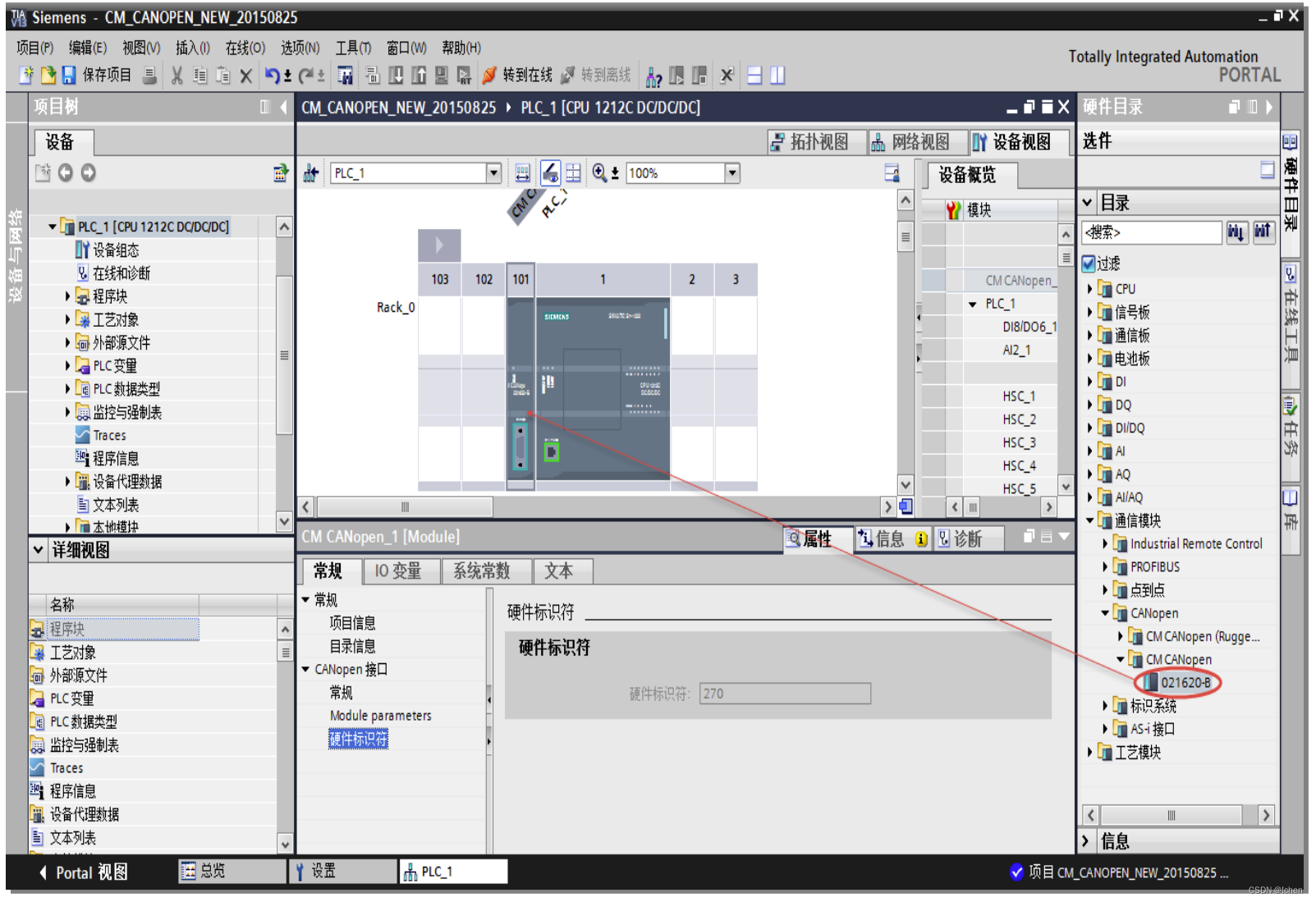Switch to 拓扑视图 topology view
The image size is (1316, 902).
[x=818, y=142]
